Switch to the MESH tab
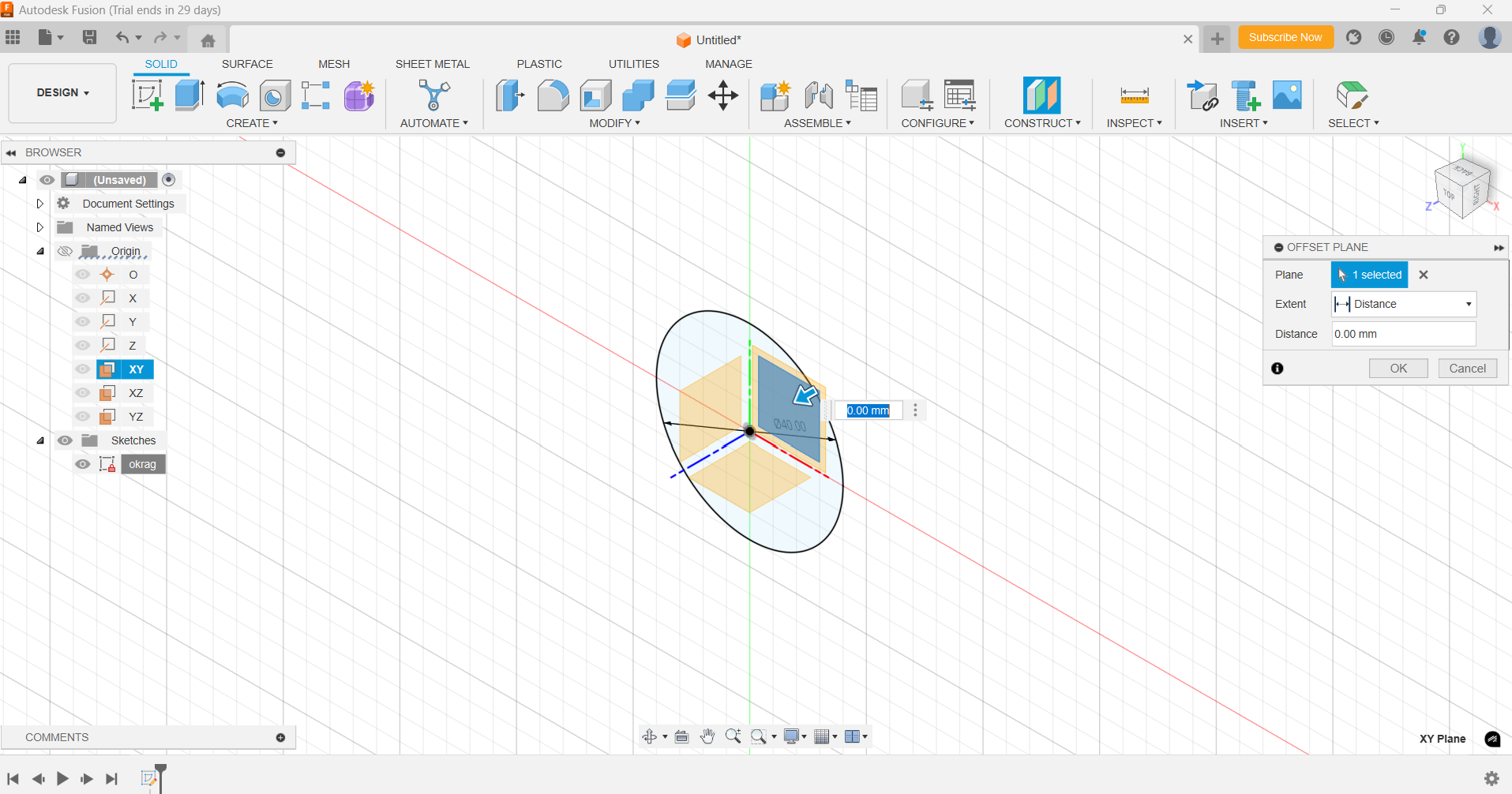The image size is (1512, 794). 334,64
